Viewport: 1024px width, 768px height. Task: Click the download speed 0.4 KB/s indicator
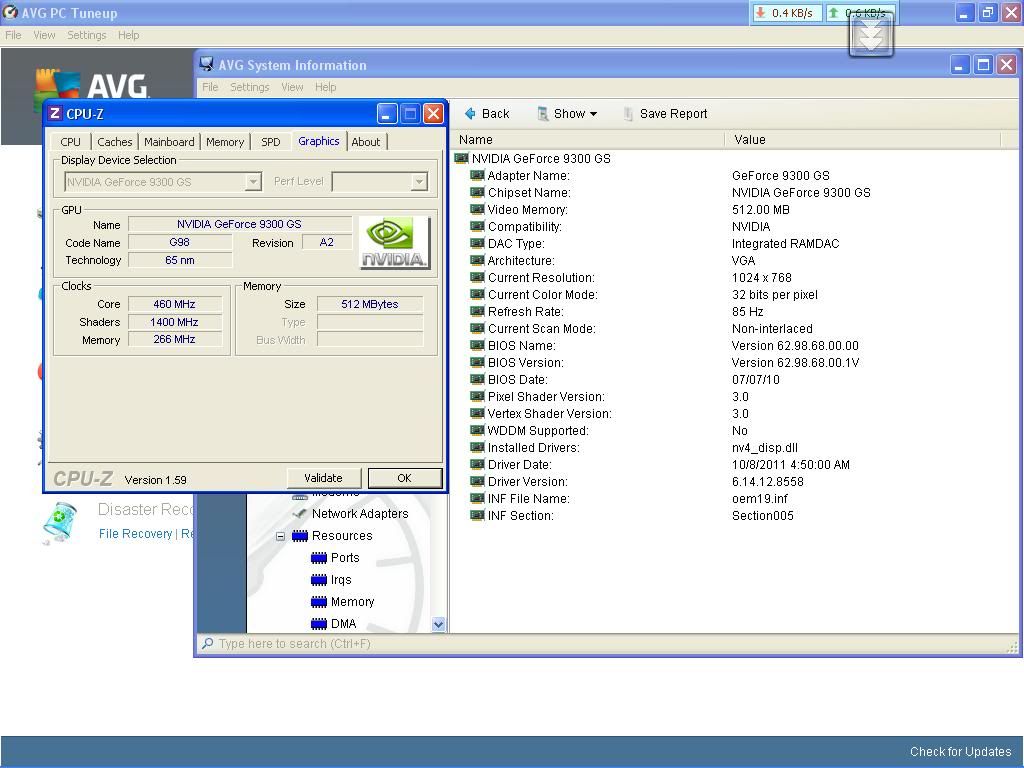coord(786,13)
